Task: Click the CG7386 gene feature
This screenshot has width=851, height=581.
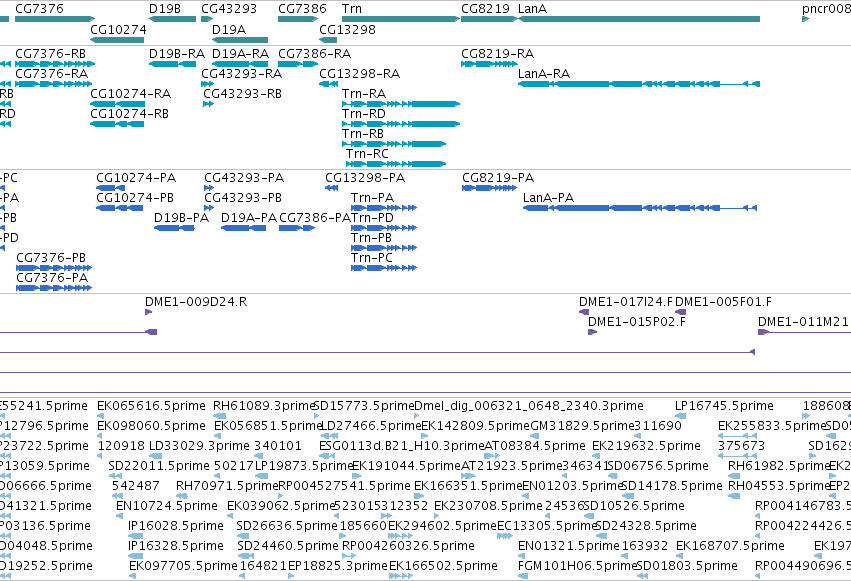Action: pos(298,19)
